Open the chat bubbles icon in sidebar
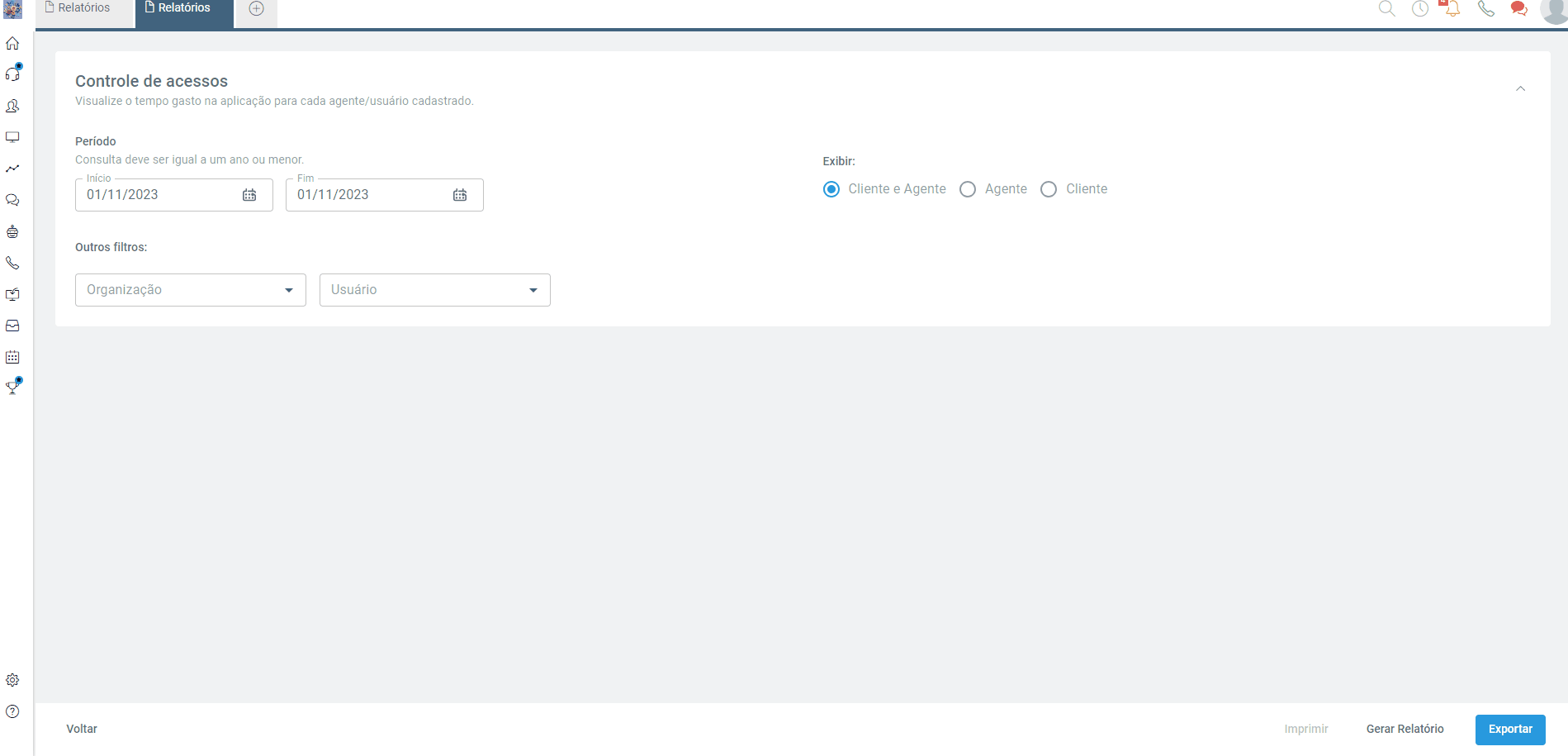The image size is (1568, 756). pos(12,200)
